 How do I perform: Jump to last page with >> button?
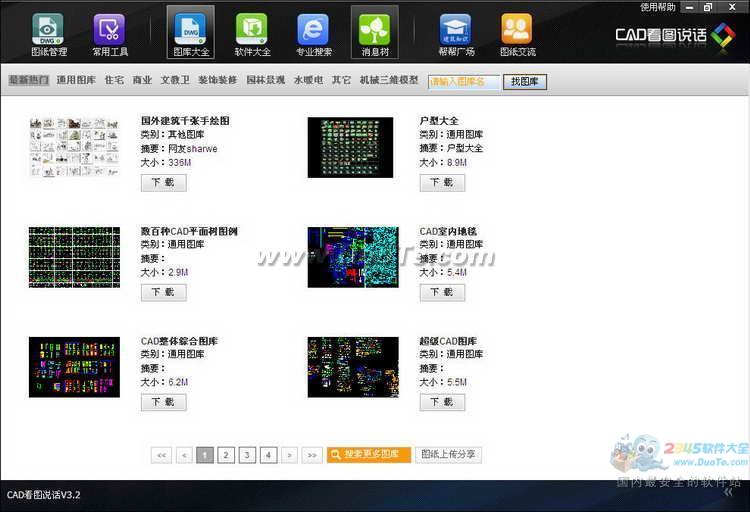(x=312, y=455)
